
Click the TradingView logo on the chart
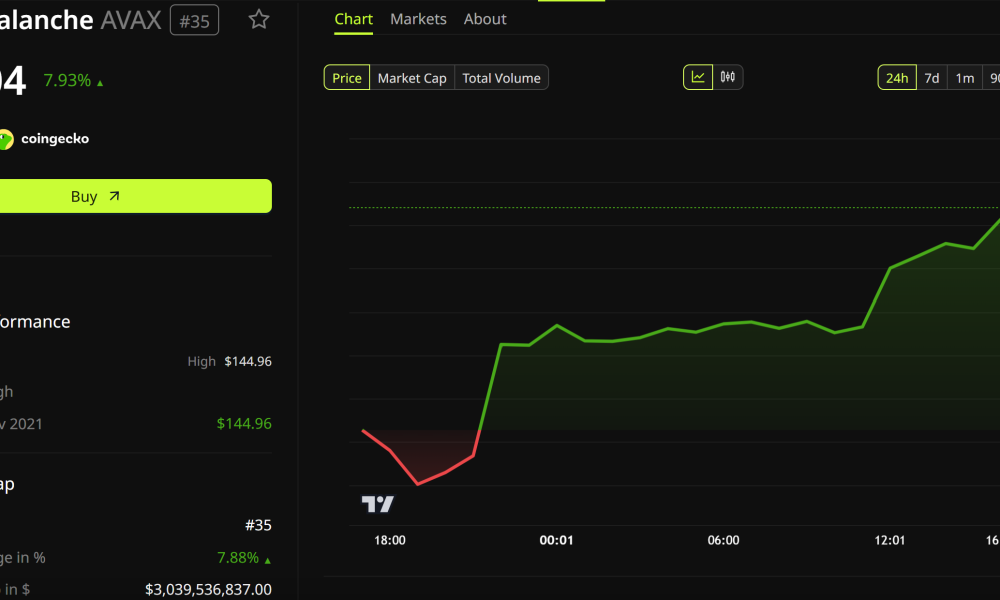coord(378,504)
